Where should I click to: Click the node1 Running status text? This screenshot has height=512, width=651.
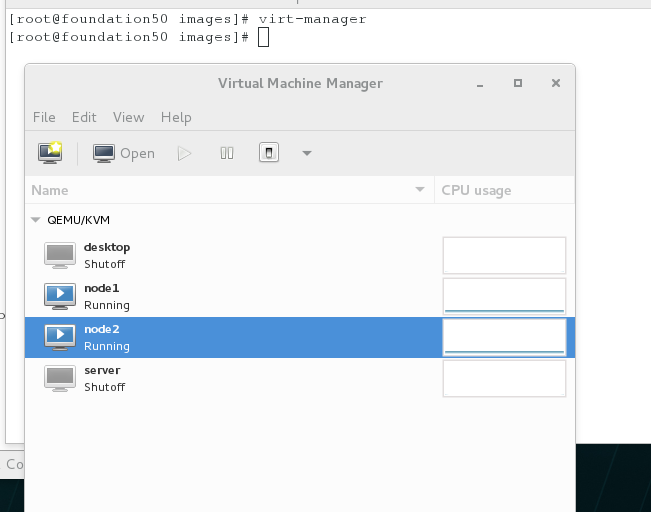tap(107, 305)
